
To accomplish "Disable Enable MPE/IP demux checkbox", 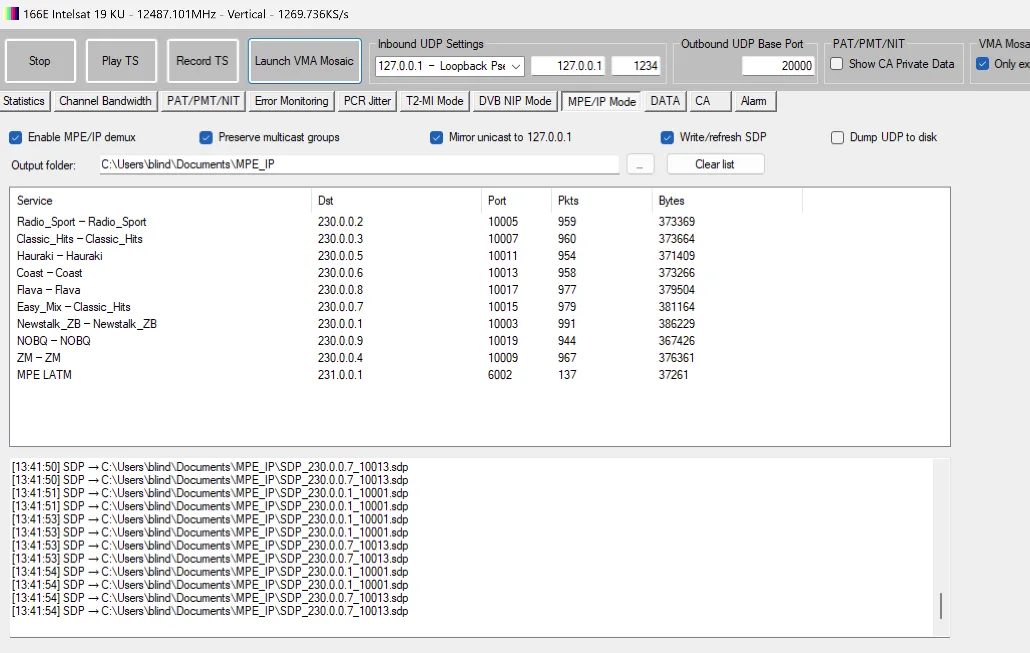I will tap(16, 137).
